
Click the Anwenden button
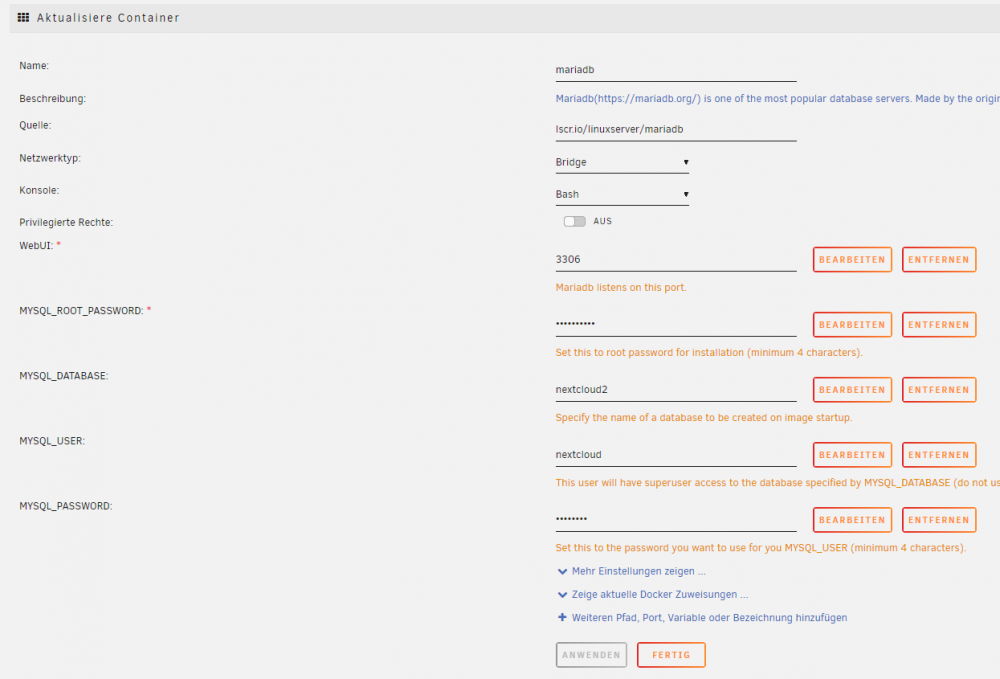(591, 655)
